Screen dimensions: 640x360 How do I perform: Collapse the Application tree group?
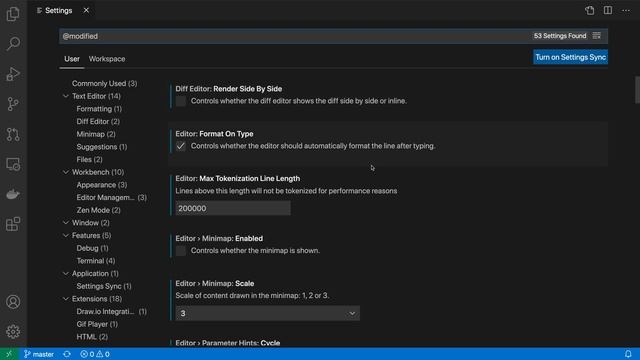click(66, 273)
